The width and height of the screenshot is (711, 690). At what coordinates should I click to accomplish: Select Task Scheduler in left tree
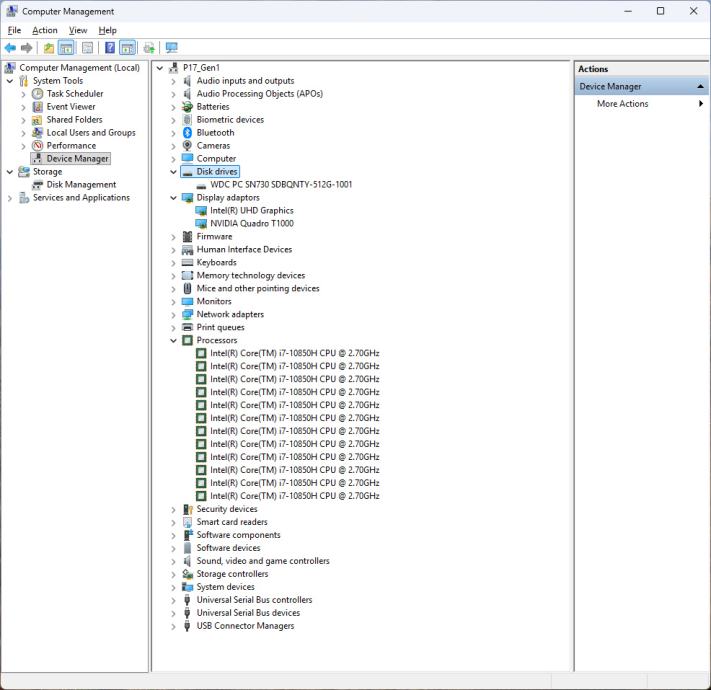(x=74, y=94)
